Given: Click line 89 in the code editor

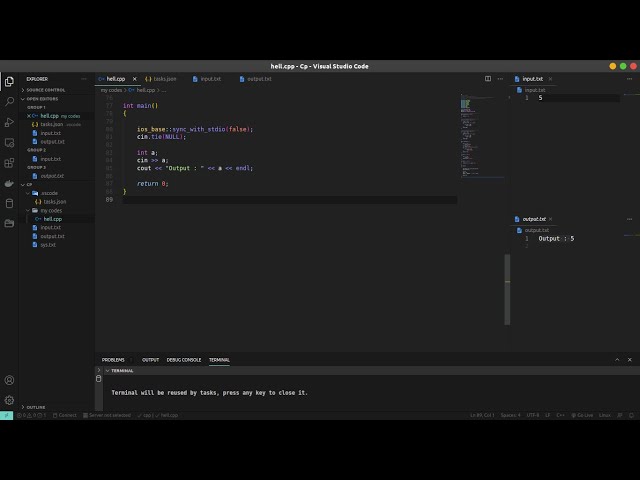Looking at the screenshot, I should tap(290, 200).
